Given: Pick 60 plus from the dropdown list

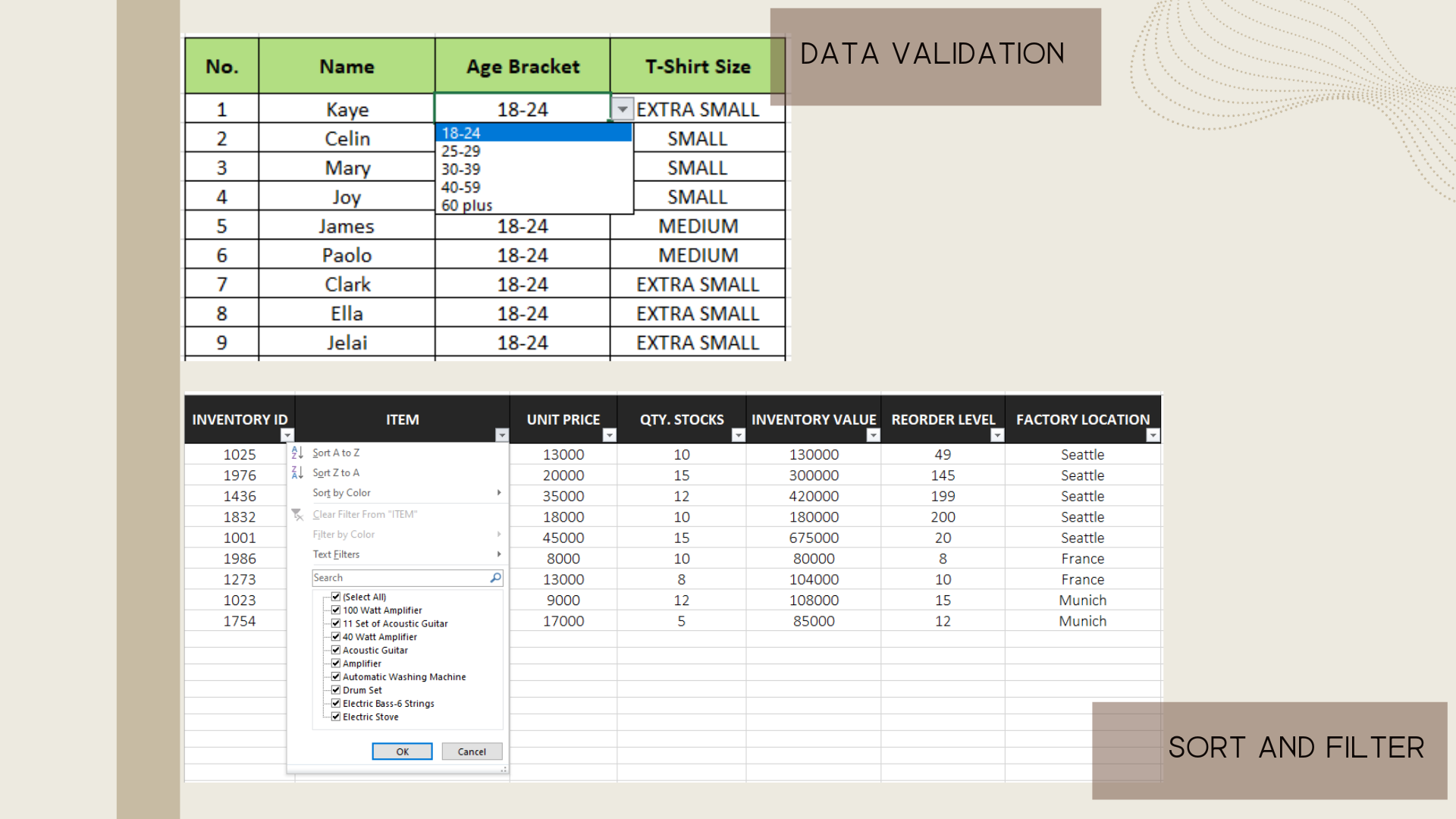Looking at the screenshot, I should [x=534, y=205].
